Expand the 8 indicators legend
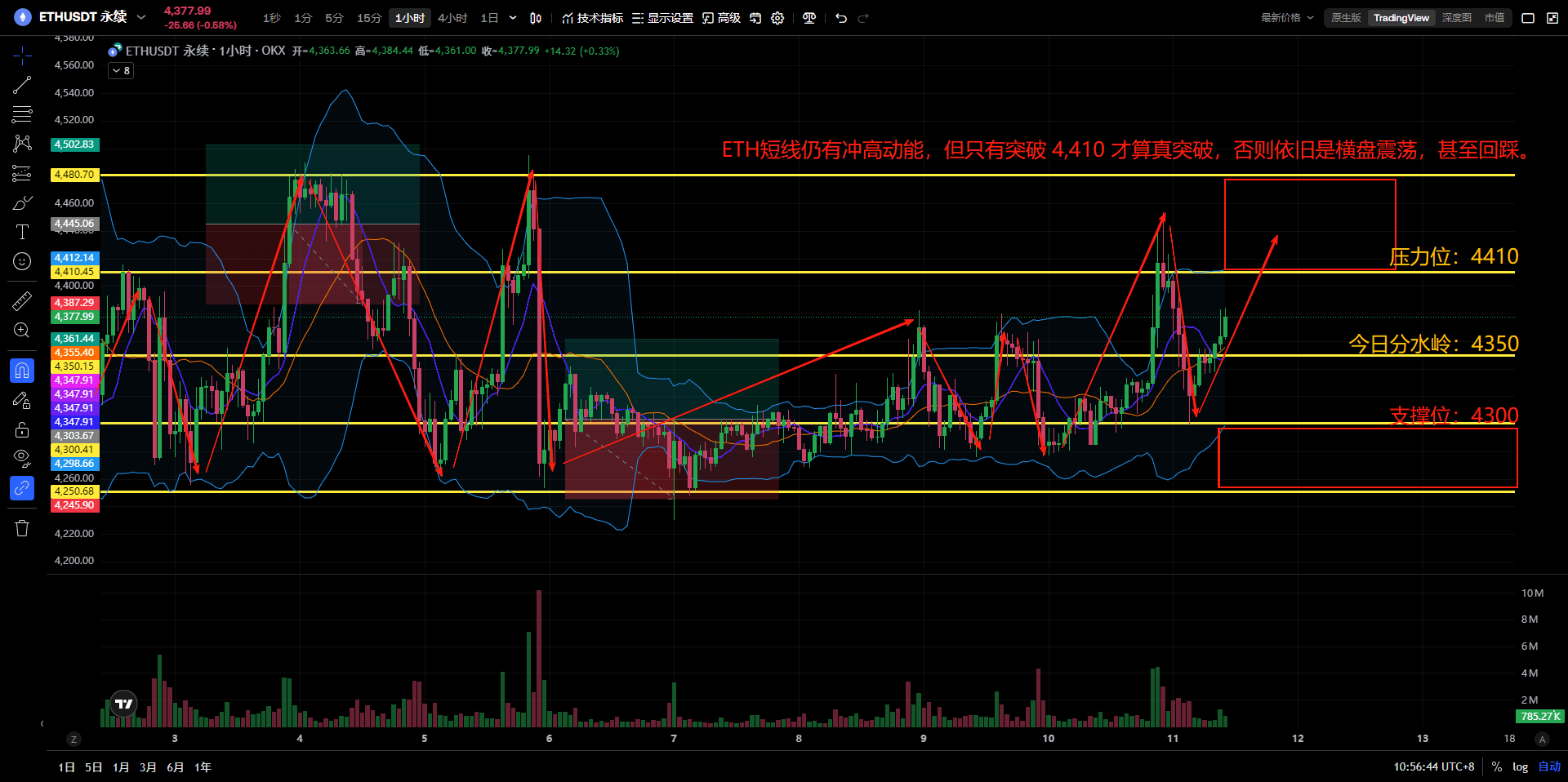1568x782 pixels. pos(121,71)
